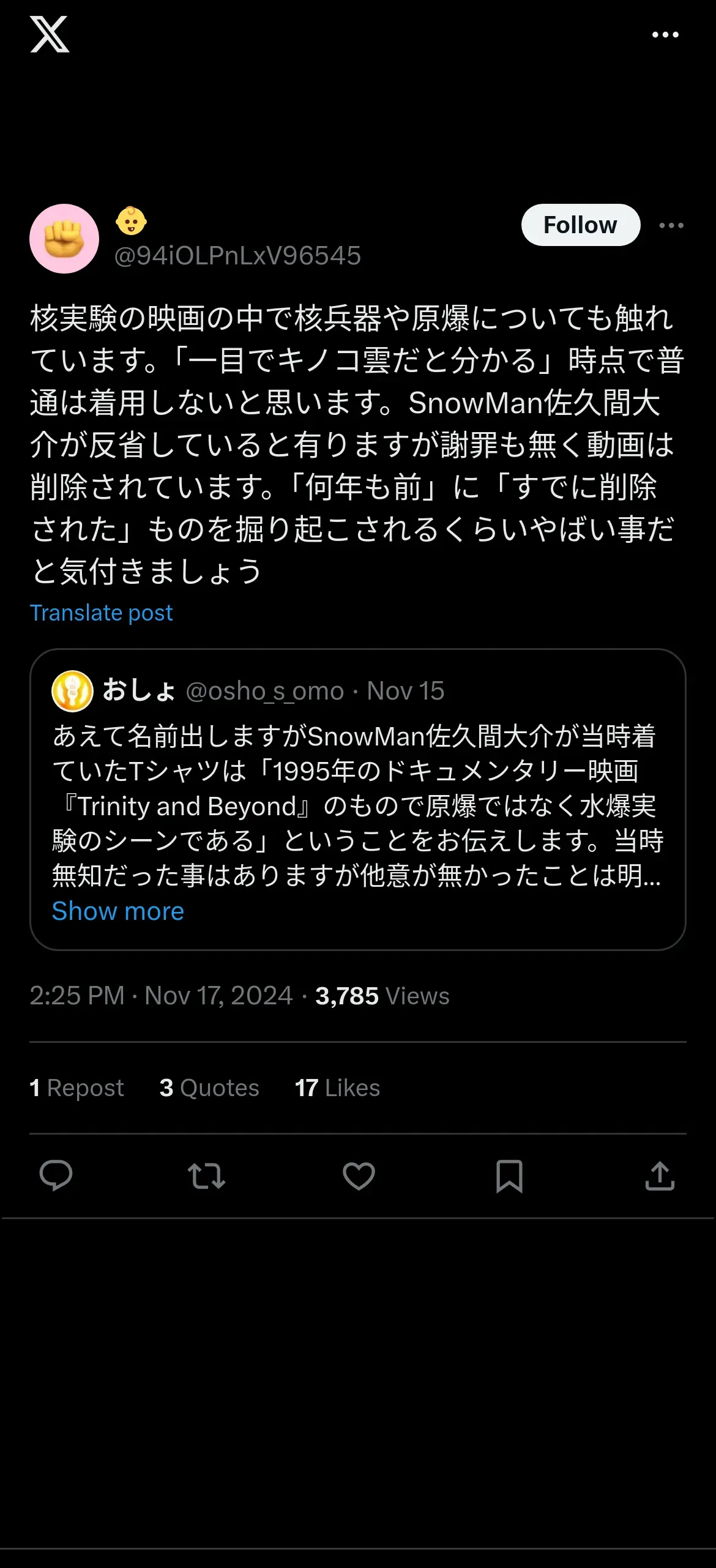Viewport: 716px width, 1568px height.
Task: View the 1 Repost list
Action: click(76, 1088)
